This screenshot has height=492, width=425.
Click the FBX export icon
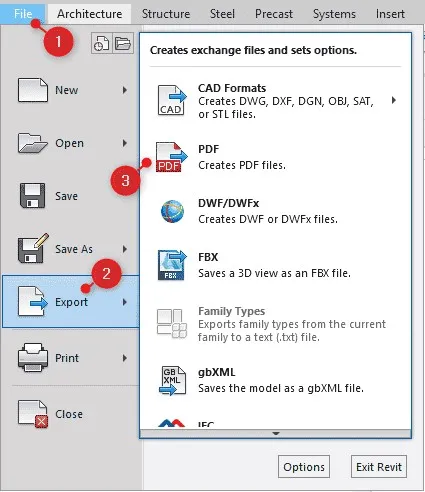coord(172,265)
